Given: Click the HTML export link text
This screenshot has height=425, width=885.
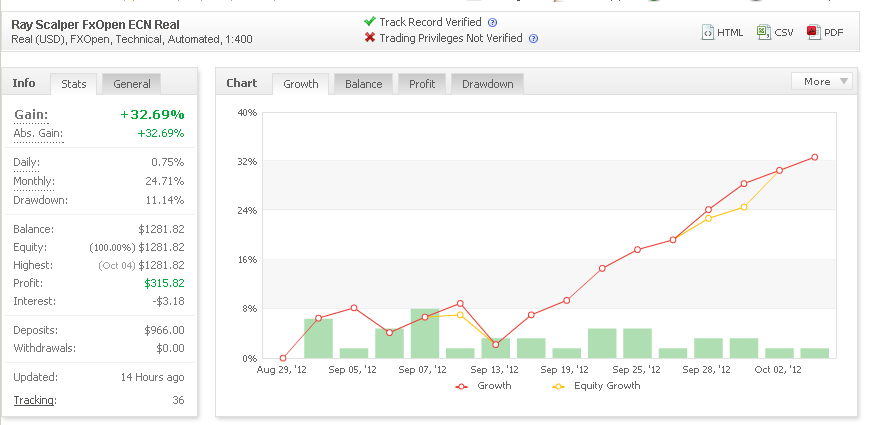Looking at the screenshot, I should [730, 33].
